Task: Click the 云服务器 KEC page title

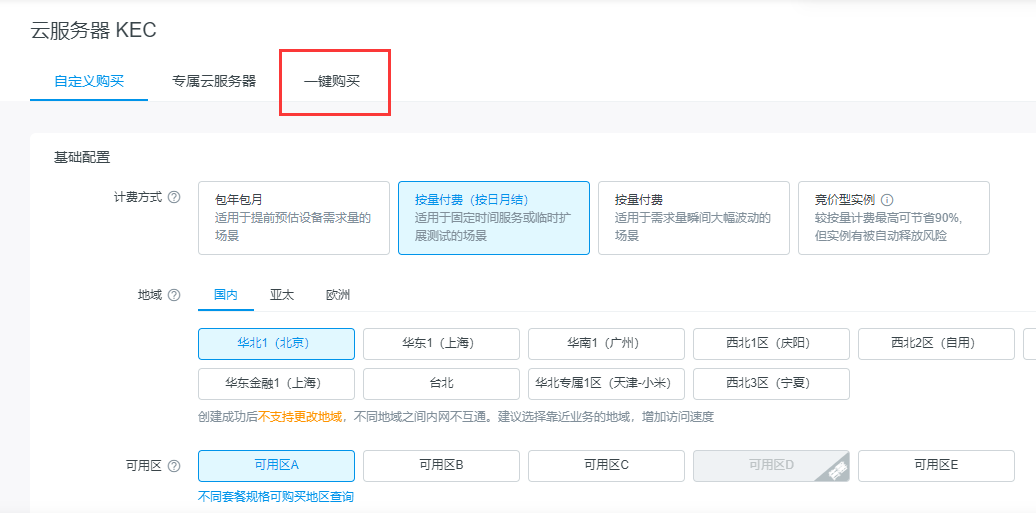Action: pos(93,31)
